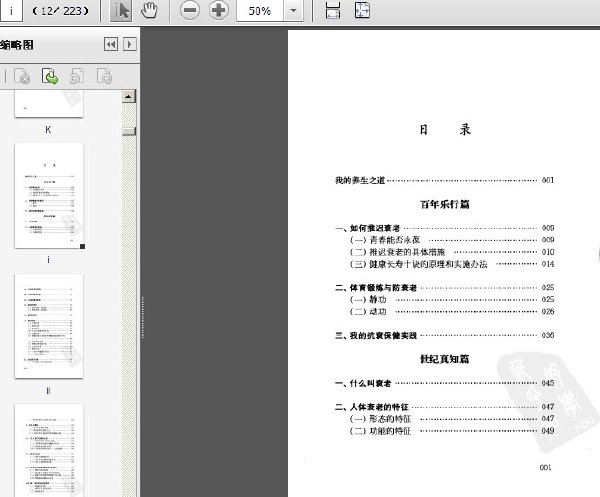Image resolution: width=600 pixels, height=497 pixels.
Task: Open thumbnail of page ii
Action: tap(49, 326)
